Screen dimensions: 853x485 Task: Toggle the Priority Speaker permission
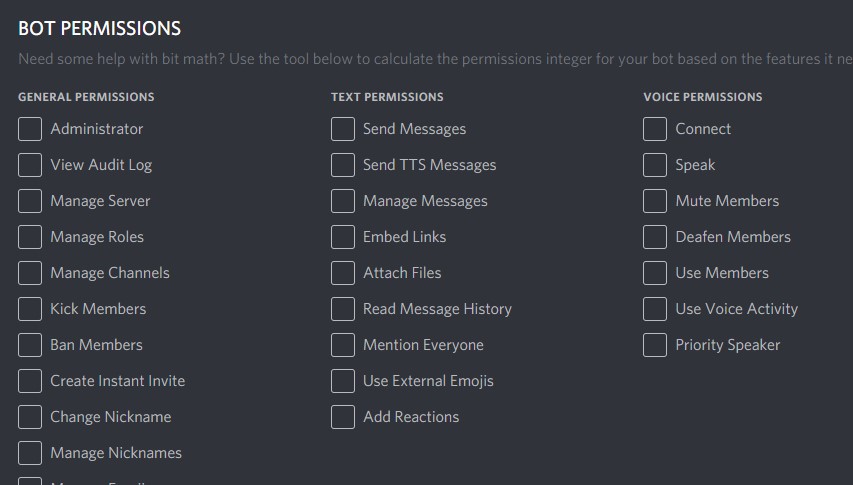click(655, 345)
